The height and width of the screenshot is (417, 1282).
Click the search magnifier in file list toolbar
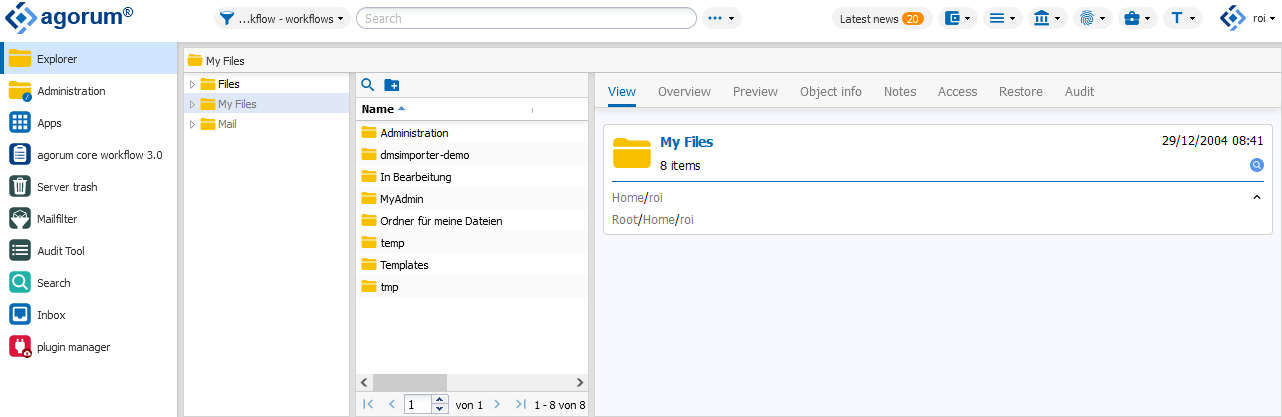(x=367, y=85)
